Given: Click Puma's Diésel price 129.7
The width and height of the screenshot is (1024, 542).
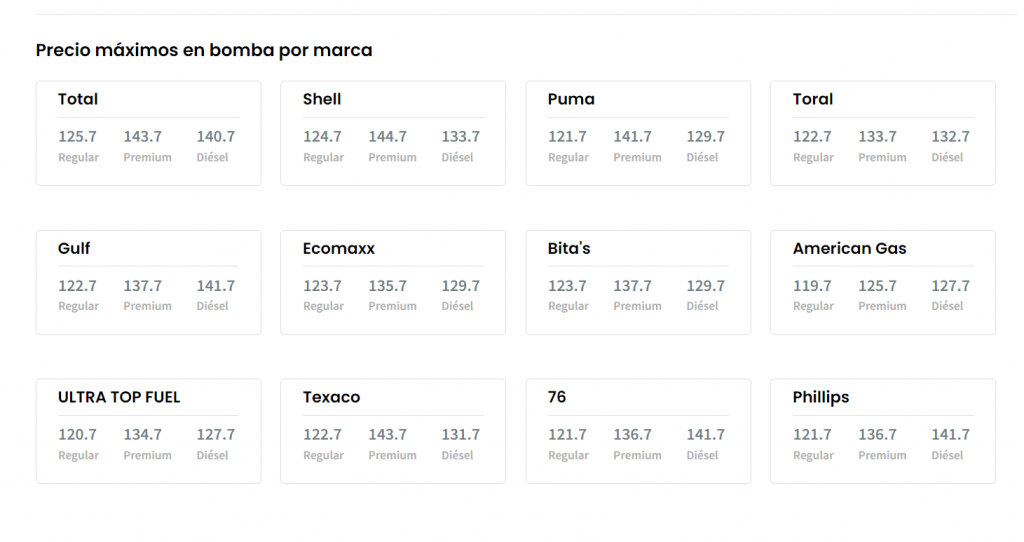Looking at the screenshot, I should coord(705,137).
